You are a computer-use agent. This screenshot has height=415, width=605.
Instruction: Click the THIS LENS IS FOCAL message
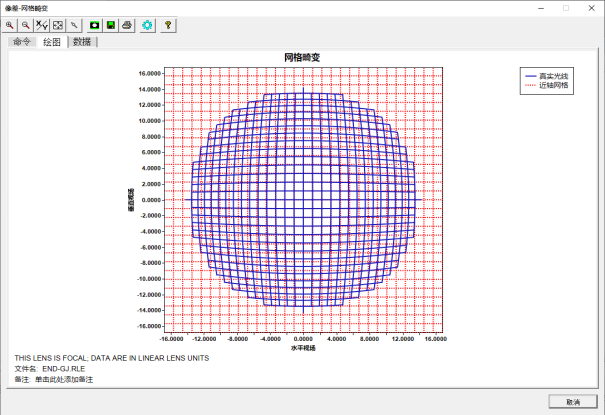(112, 358)
